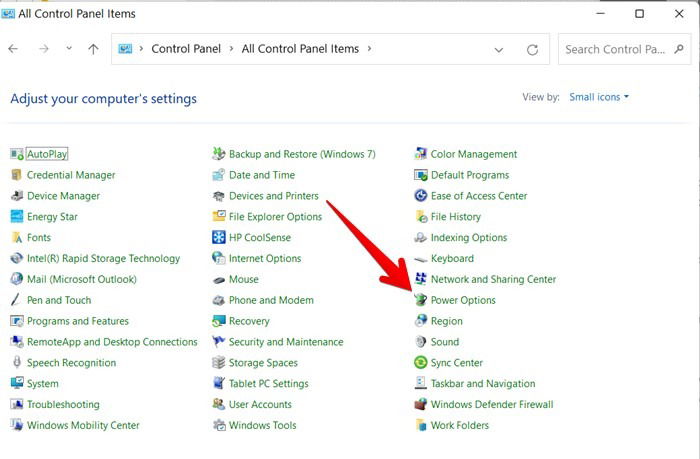
Task: Click the Sync Center green icon
Action: tap(421, 363)
